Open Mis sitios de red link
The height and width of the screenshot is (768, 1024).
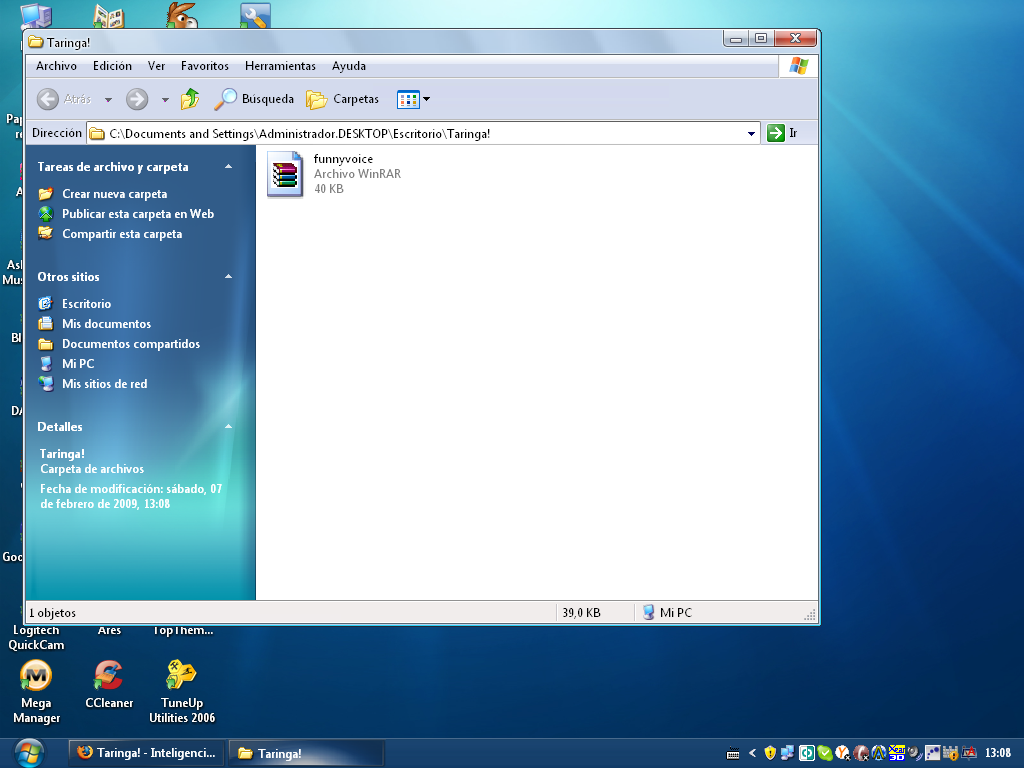104,384
